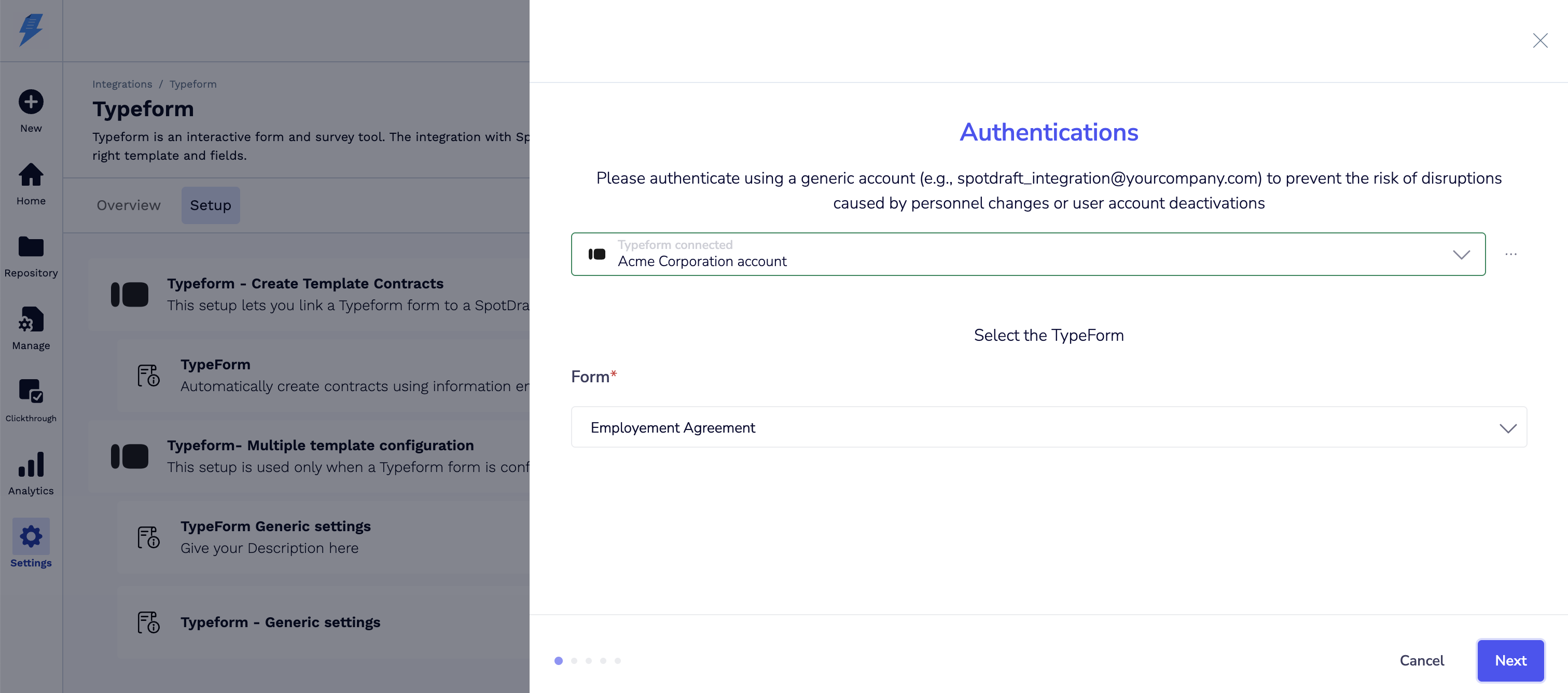This screenshot has height=693, width=1568.
Task: Click the first step progress dot
Action: click(558, 661)
